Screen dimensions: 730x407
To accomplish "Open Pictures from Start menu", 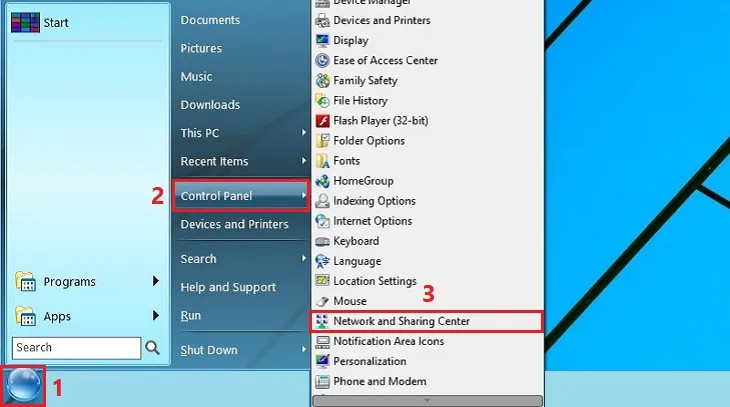I will click(201, 48).
